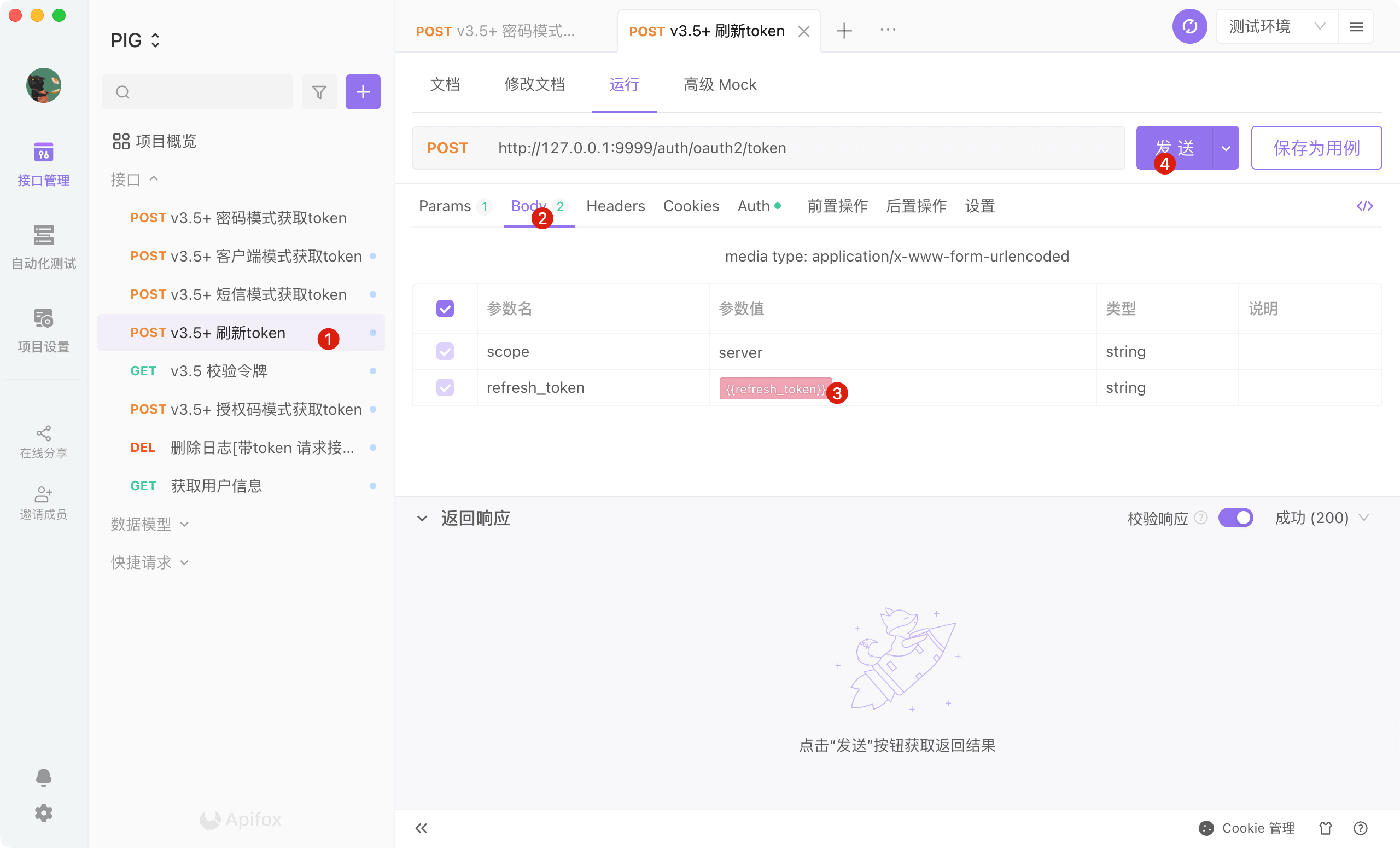Click the notification bell icon
Image resolution: width=1400 pixels, height=848 pixels.
(x=44, y=777)
